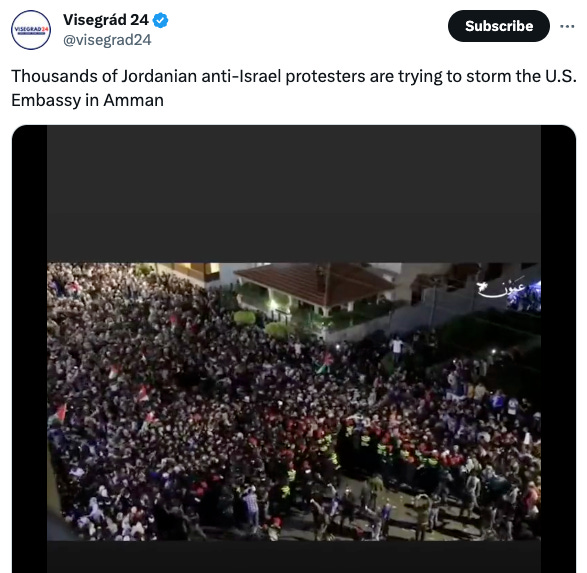Open the Visegrád 24 profile avatar

click(31, 30)
